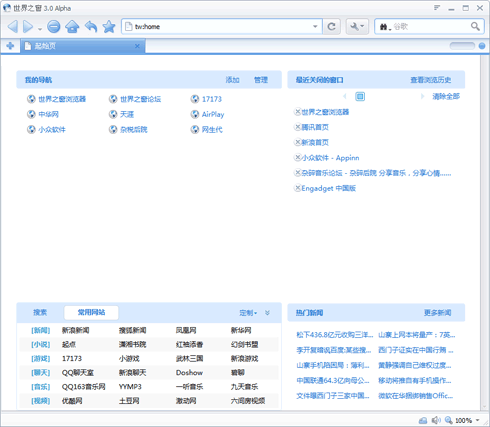Open the navigation history dropdown arrow

tap(40, 29)
